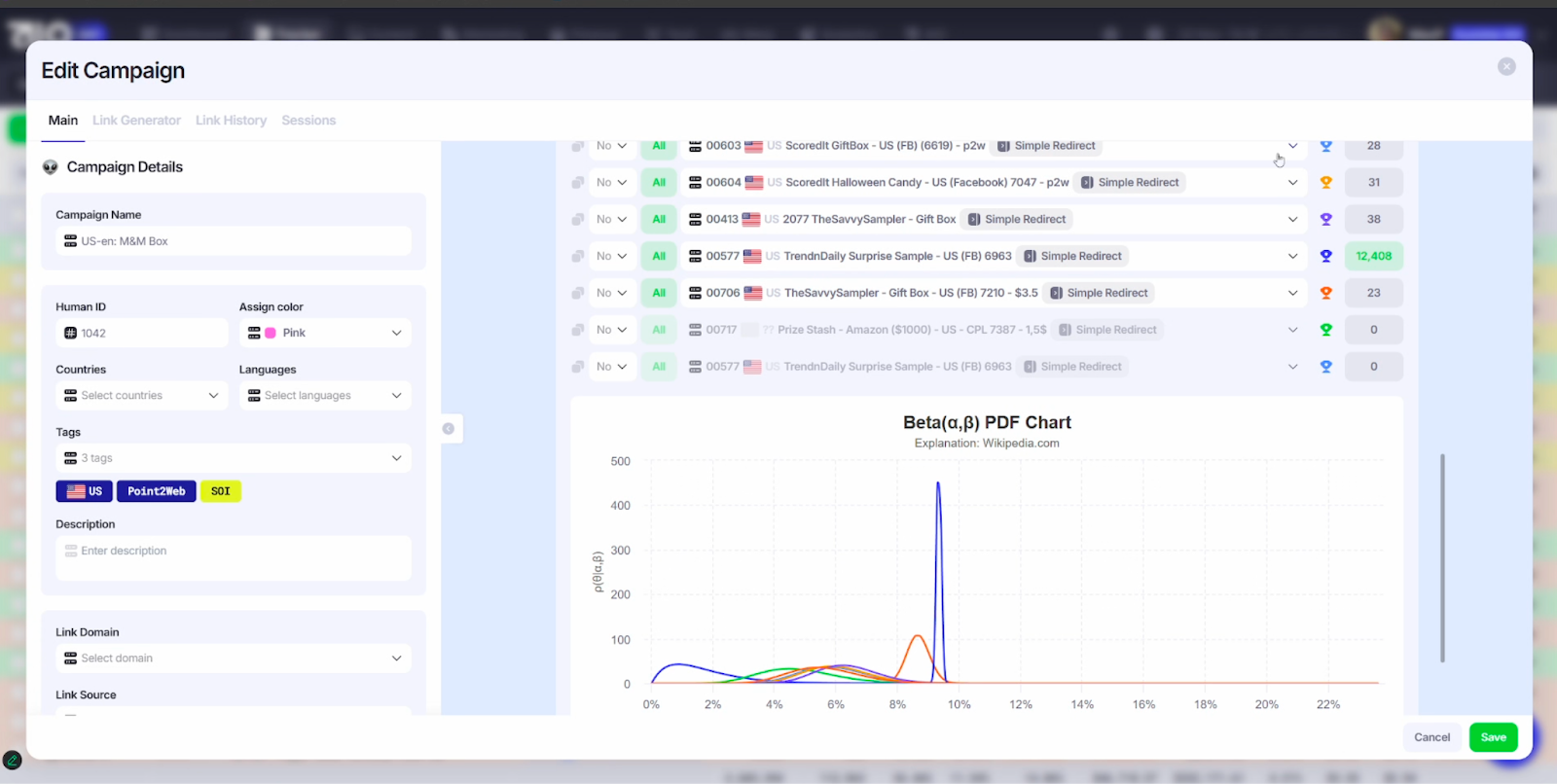Toggle the All badge on offer 00577 TrendnDaily
The image size is (1557, 784).
(x=659, y=257)
